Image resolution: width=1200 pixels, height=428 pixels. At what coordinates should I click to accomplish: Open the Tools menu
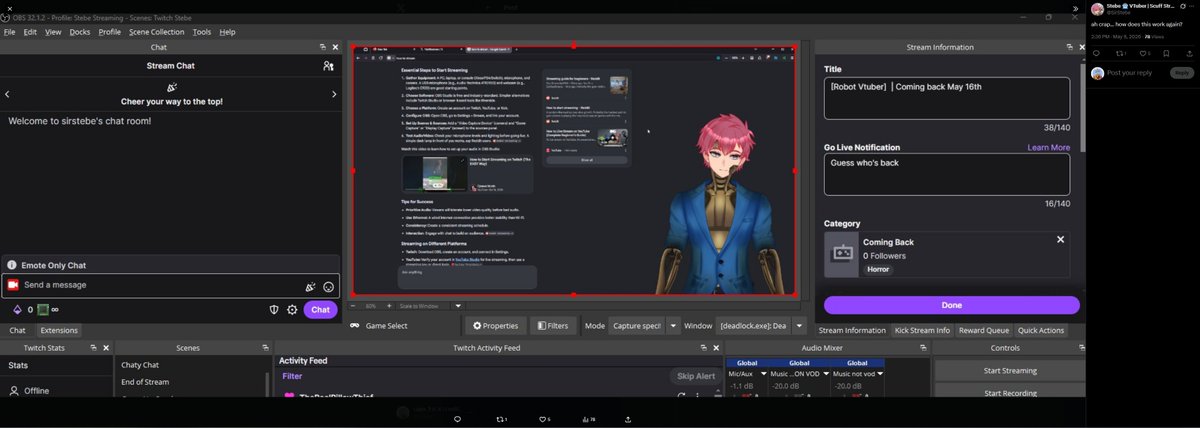202,32
